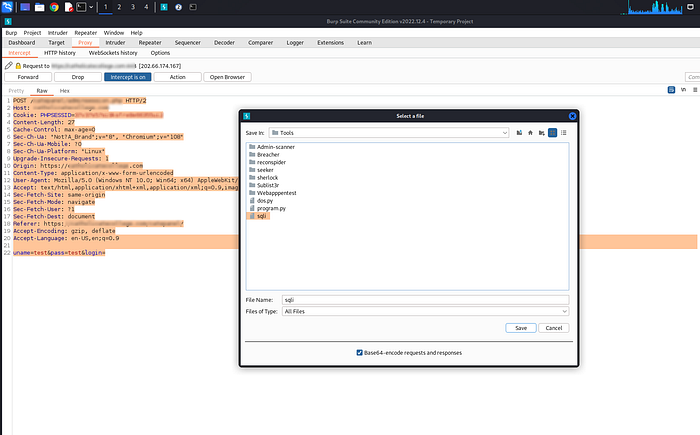Select the Admin-scanner folder
Image resolution: width=700 pixels, height=435 pixels.
pos(271,147)
